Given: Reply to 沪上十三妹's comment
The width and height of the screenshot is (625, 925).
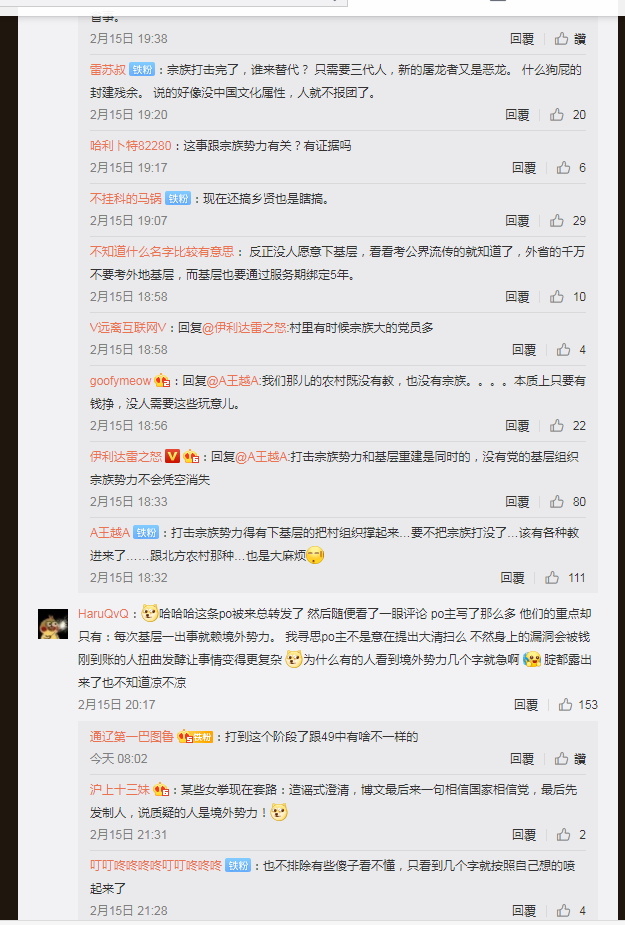Looking at the screenshot, I should 523,835.
